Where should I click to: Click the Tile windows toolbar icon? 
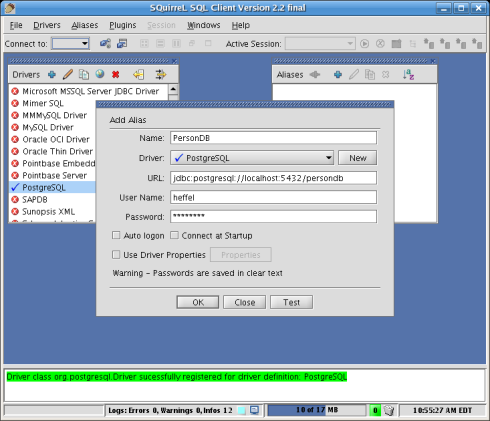click(x=144, y=43)
